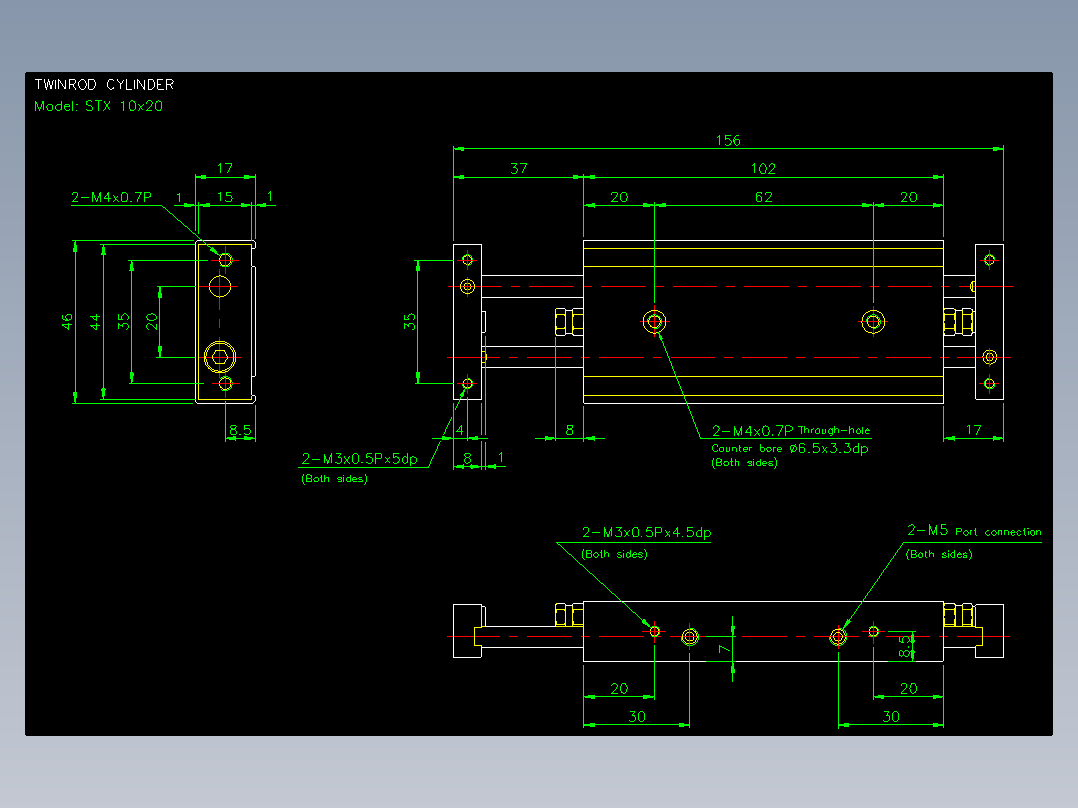Select the Counter bore ø6.5x3.3dp note
1078x808 pixels.
(789, 448)
